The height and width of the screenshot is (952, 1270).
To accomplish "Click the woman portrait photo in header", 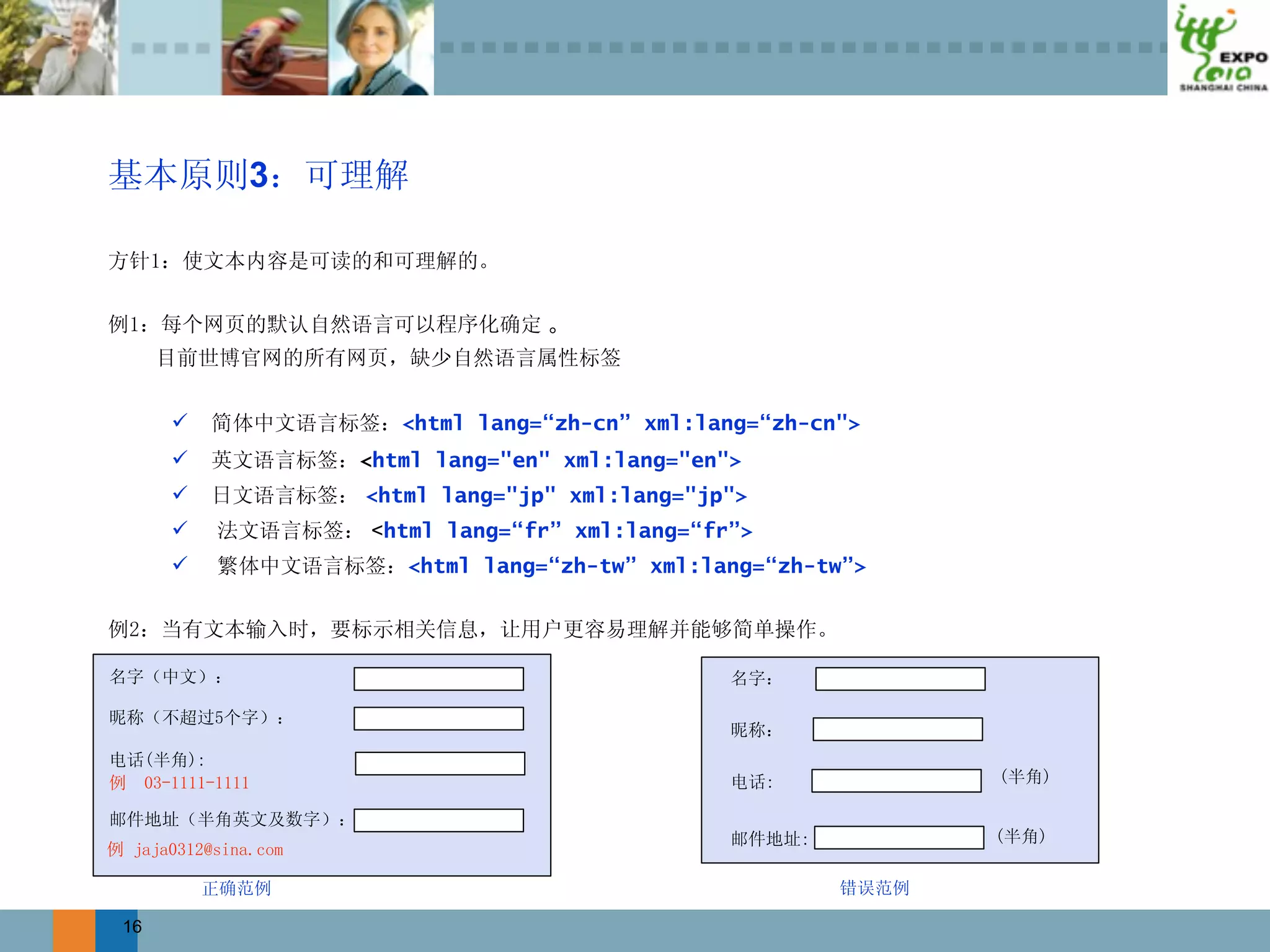I will click(x=381, y=48).
